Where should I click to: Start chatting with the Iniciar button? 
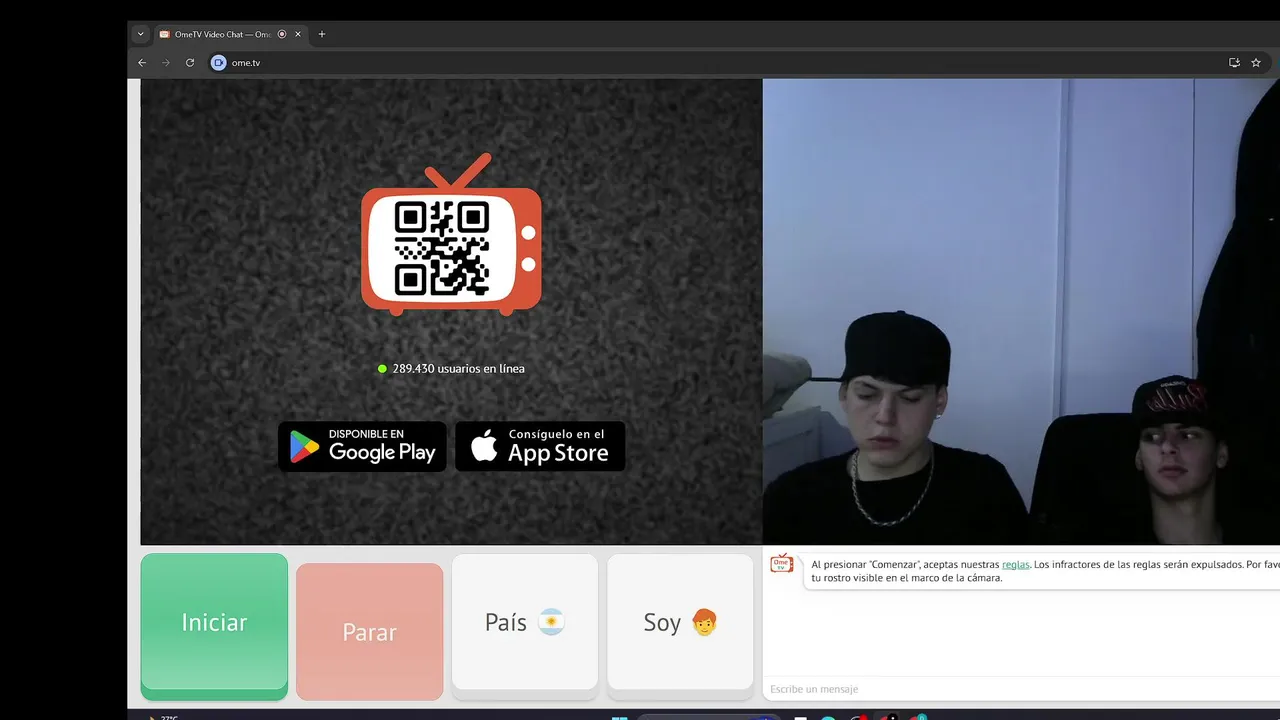(x=214, y=626)
